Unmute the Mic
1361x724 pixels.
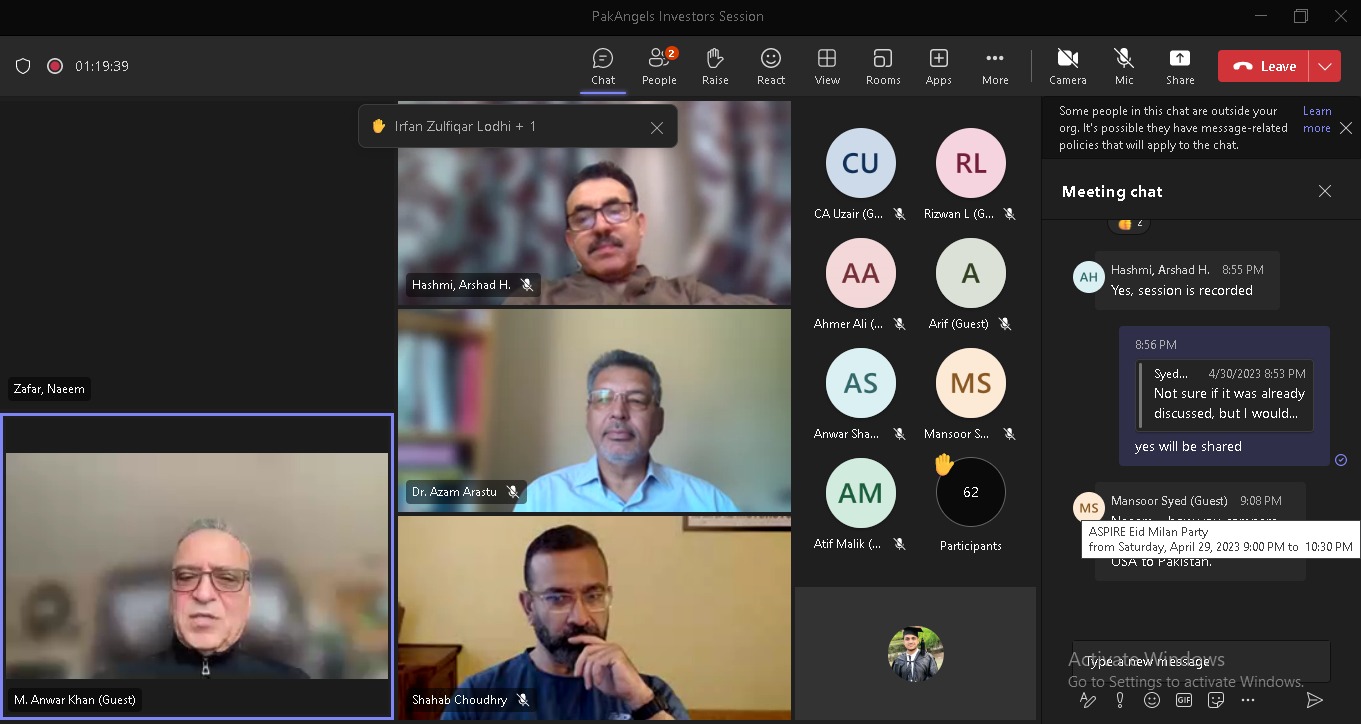coord(1123,66)
